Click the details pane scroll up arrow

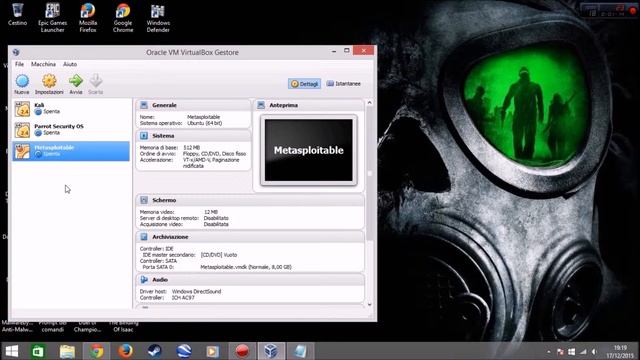pos(369,103)
